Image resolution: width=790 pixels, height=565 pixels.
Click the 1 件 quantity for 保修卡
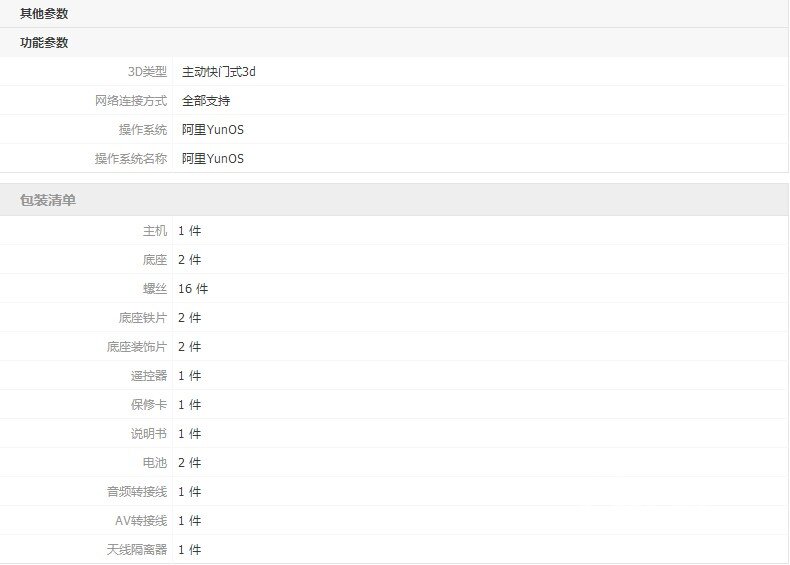tap(189, 405)
